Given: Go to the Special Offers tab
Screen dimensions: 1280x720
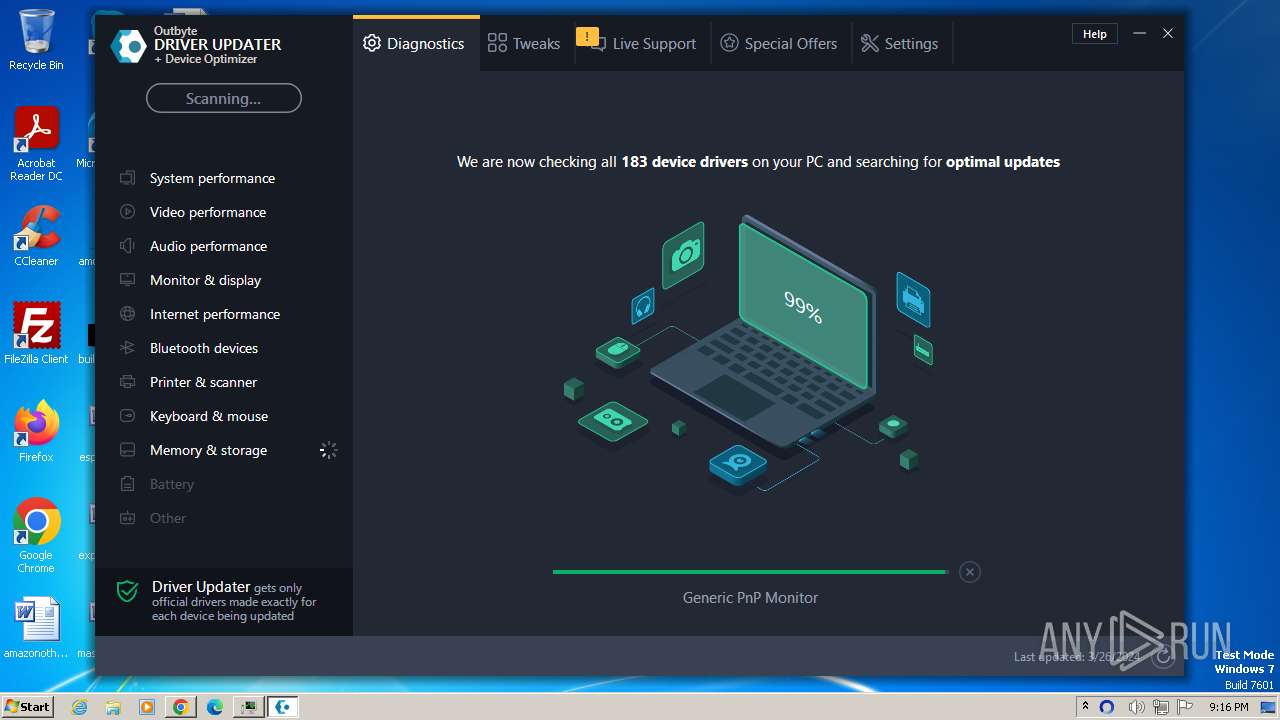Looking at the screenshot, I should point(779,44).
